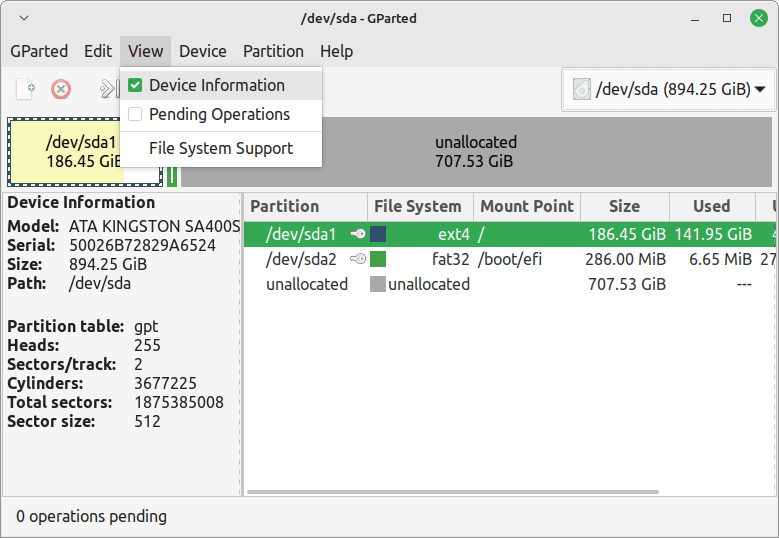Open the Device menu
This screenshot has height=538, width=779.
202,51
